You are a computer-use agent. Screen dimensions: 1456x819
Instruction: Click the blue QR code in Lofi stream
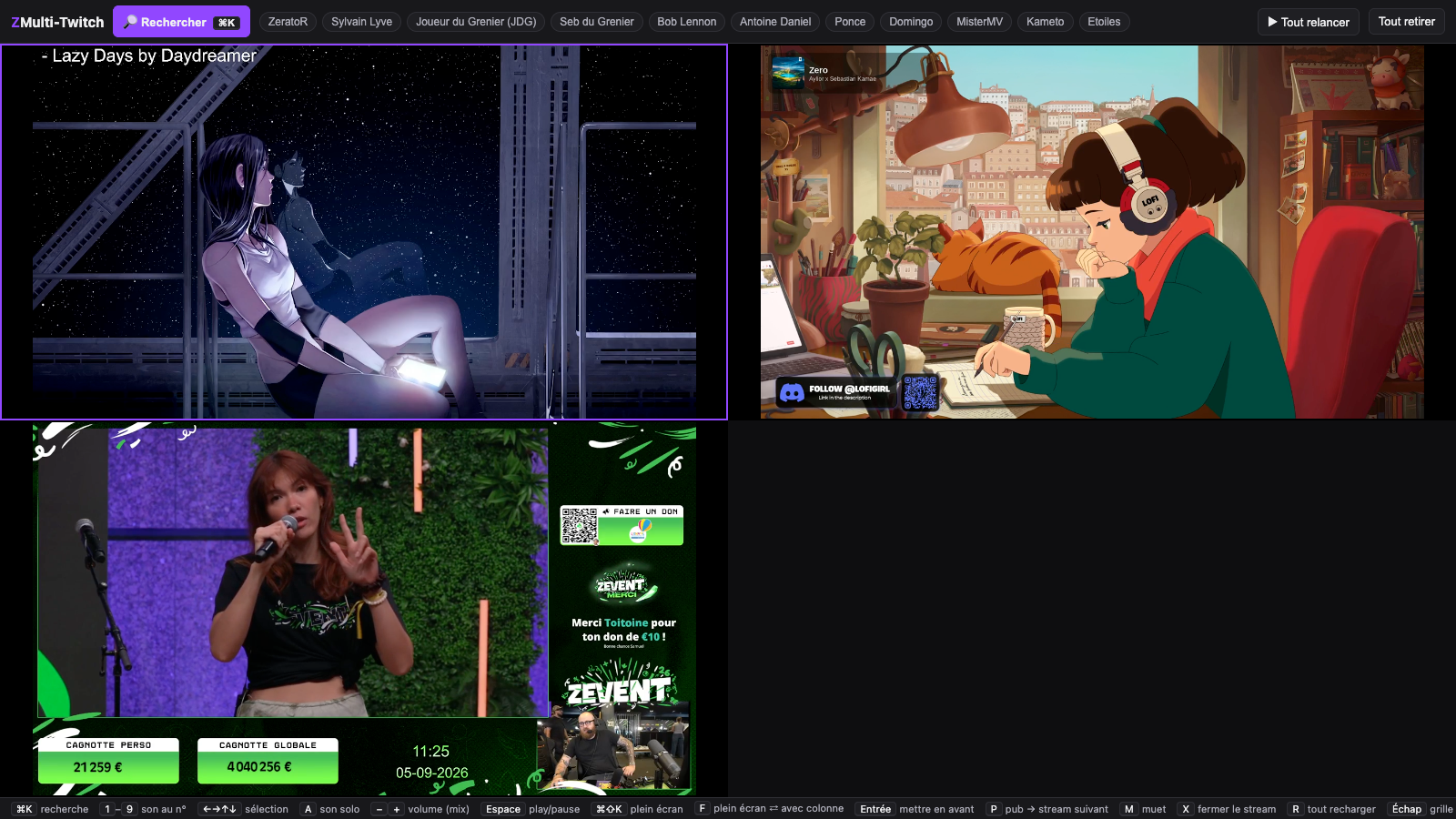tap(920, 393)
